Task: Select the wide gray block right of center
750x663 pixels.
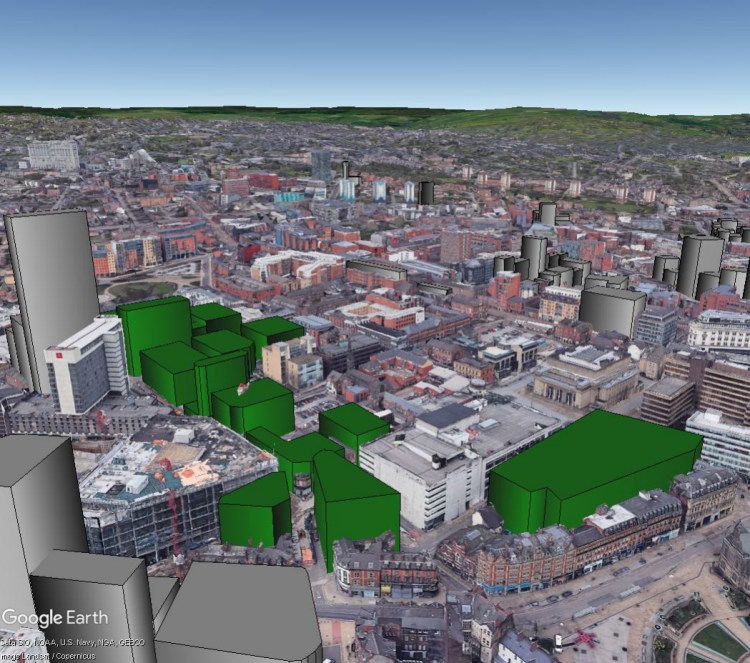Action: [x=611, y=311]
